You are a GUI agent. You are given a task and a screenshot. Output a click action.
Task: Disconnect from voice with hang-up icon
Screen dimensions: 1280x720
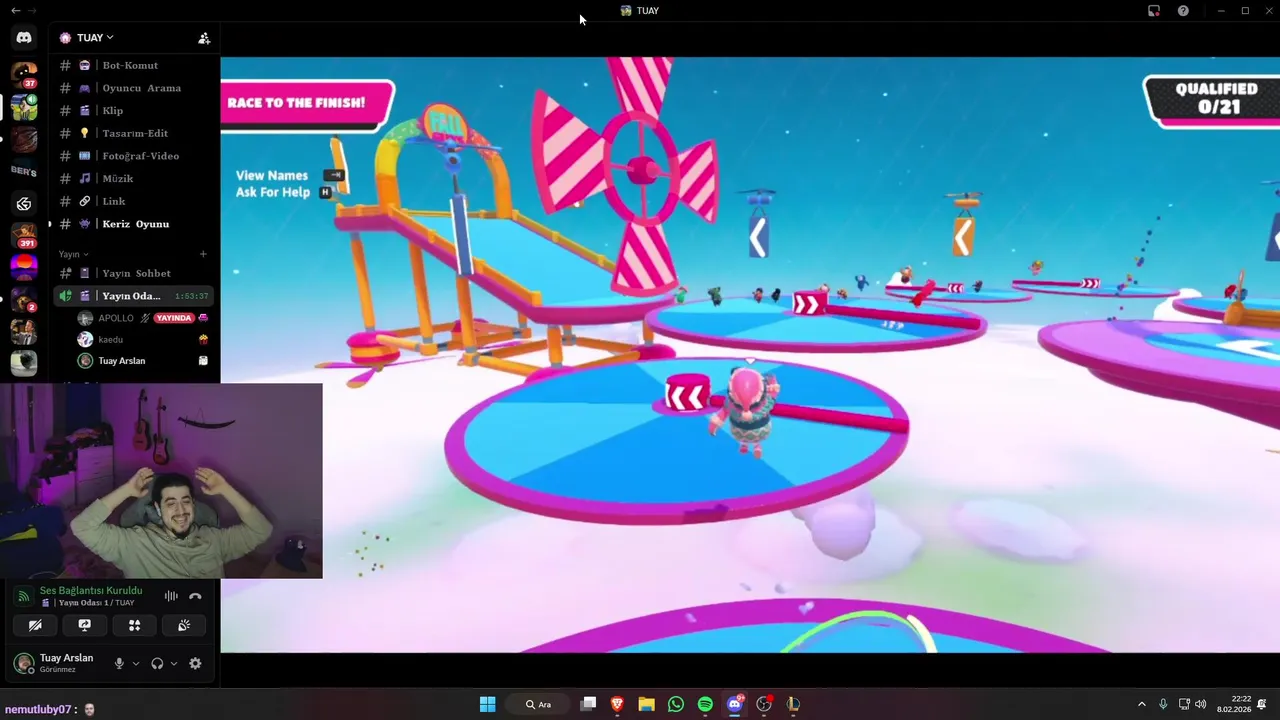pyautogui.click(x=195, y=596)
